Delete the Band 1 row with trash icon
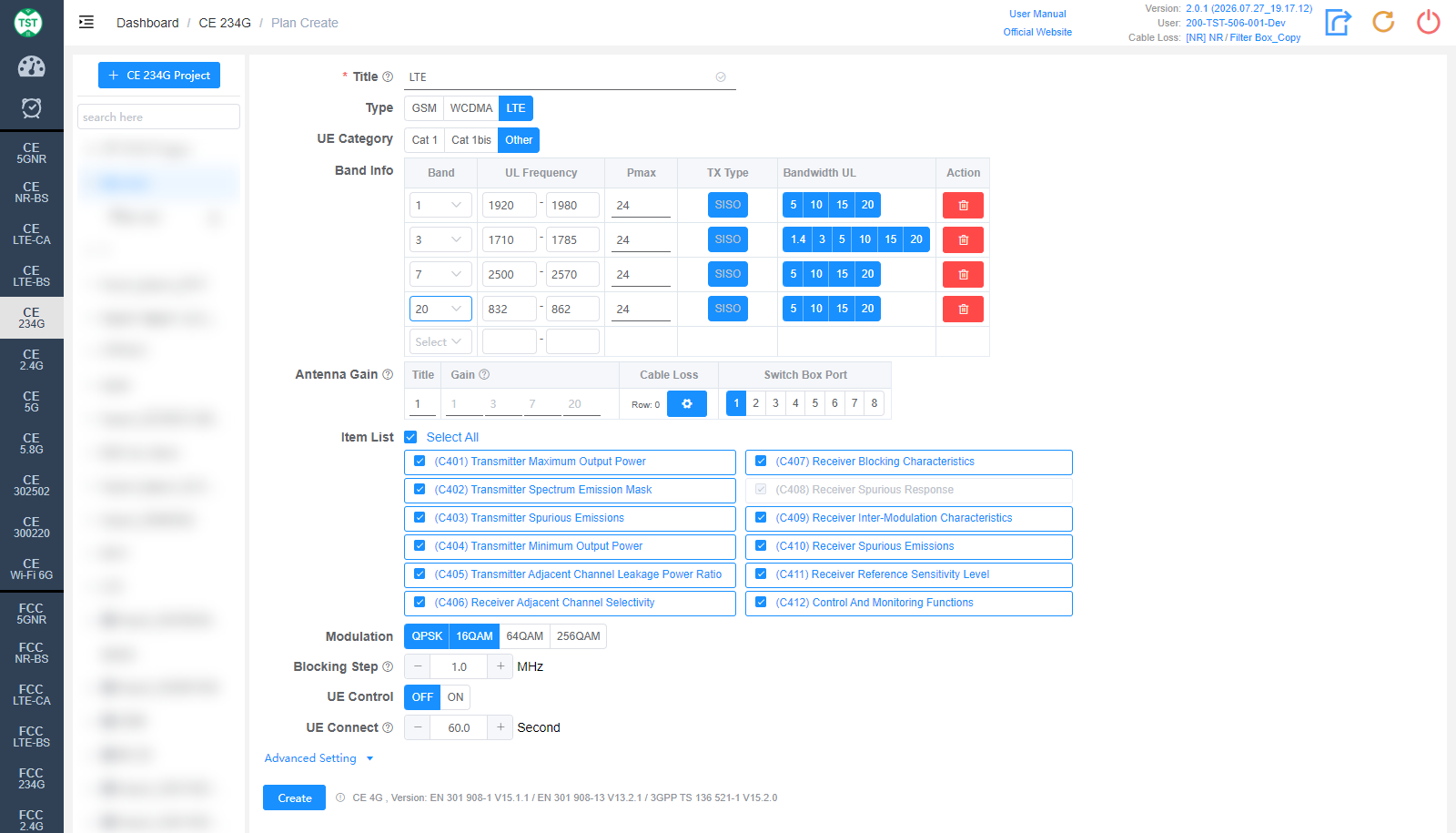 (963, 206)
